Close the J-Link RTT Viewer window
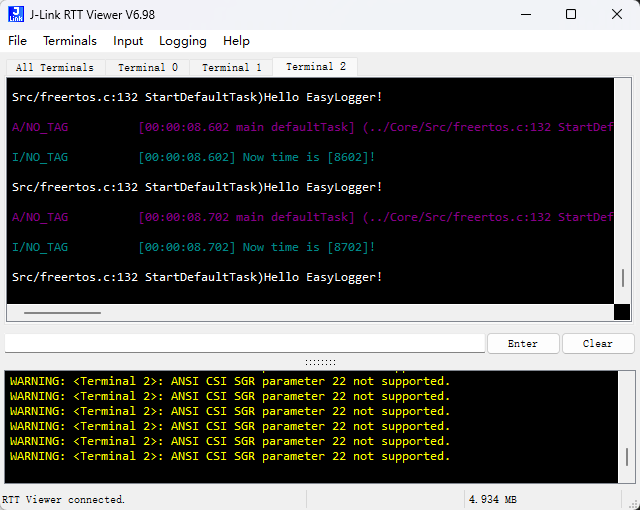This screenshot has height=510, width=640. (616, 14)
